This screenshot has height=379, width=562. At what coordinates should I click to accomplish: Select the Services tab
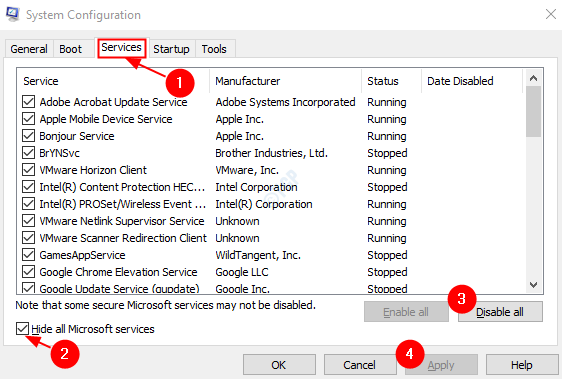122,47
